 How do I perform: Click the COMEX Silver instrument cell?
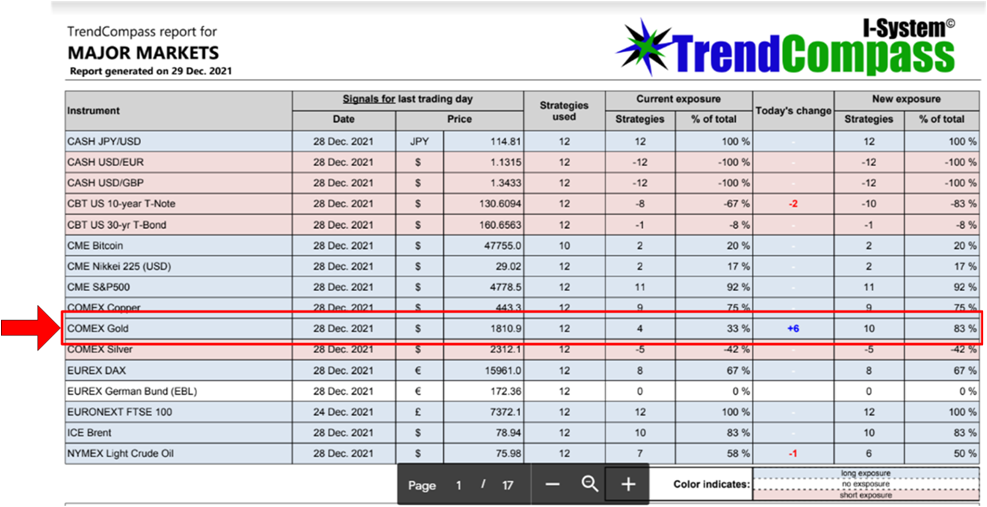(178, 350)
